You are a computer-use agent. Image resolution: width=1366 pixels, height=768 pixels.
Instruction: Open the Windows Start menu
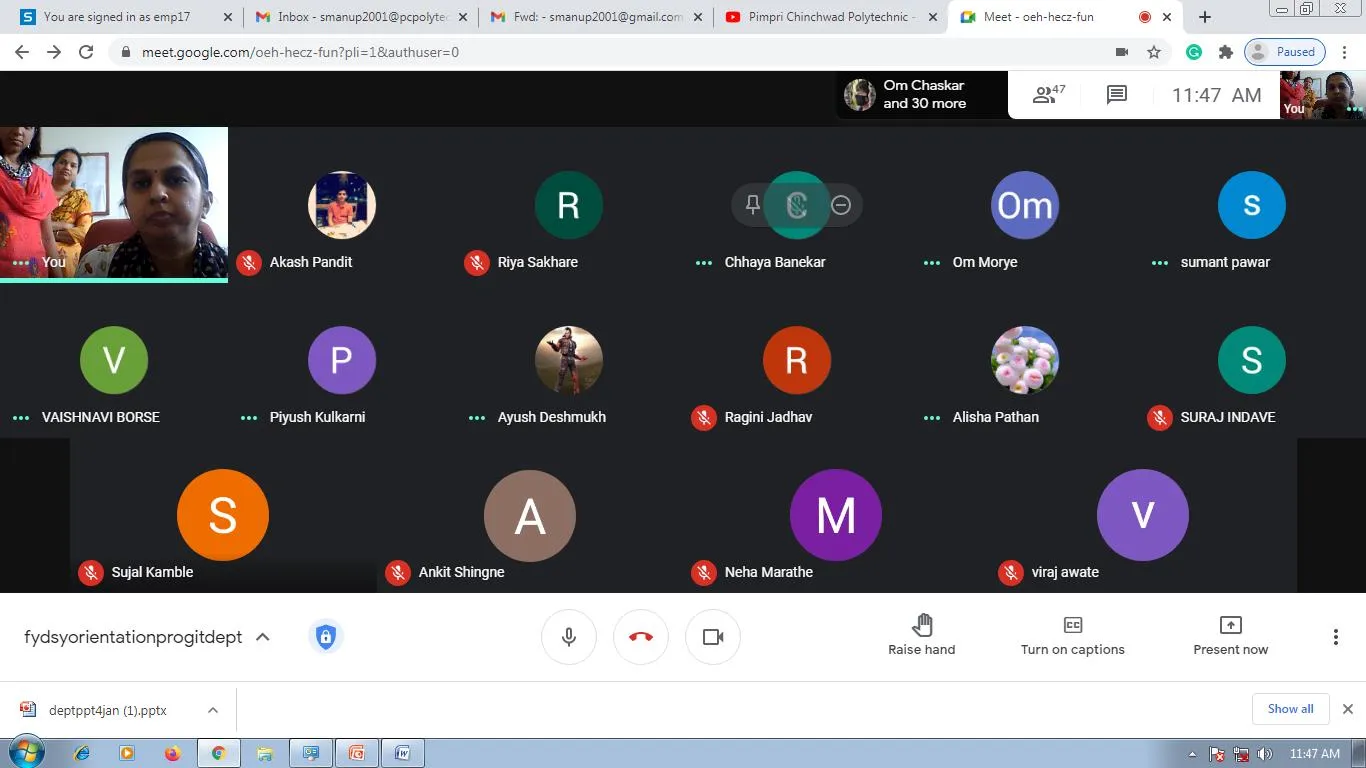click(25, 753)
